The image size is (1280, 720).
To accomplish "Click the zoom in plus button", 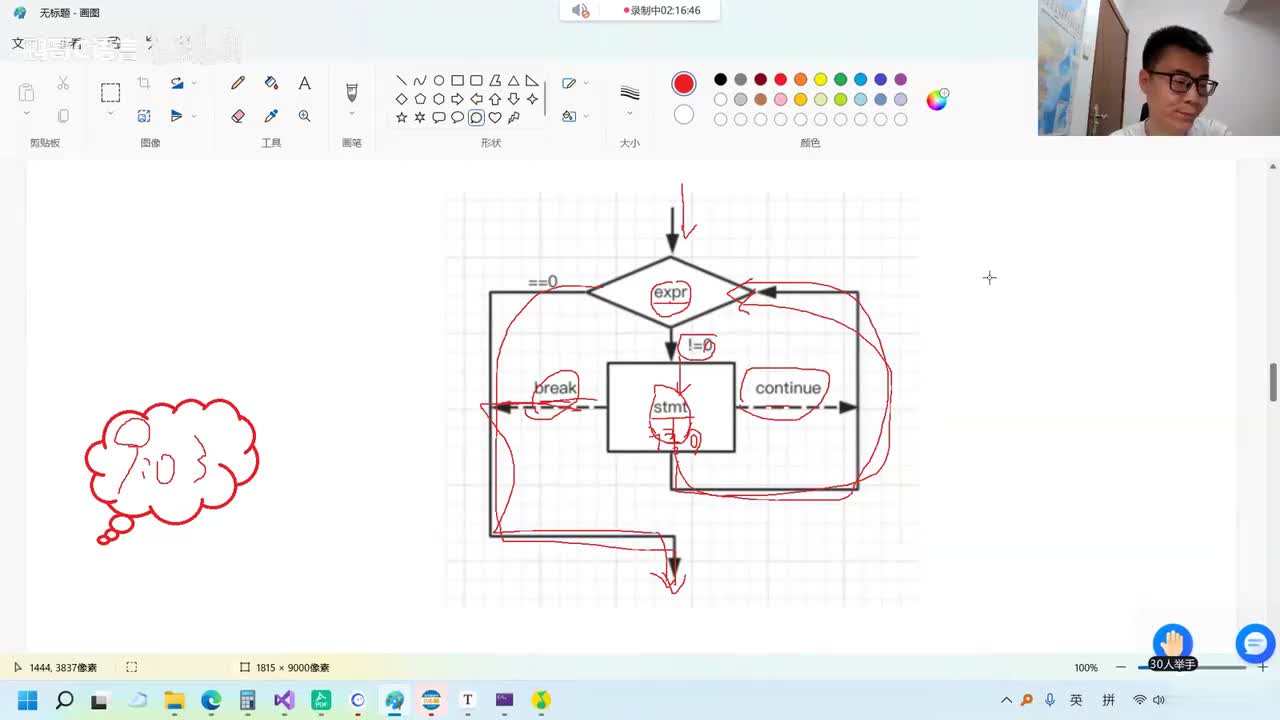I will pos(1263,667).
